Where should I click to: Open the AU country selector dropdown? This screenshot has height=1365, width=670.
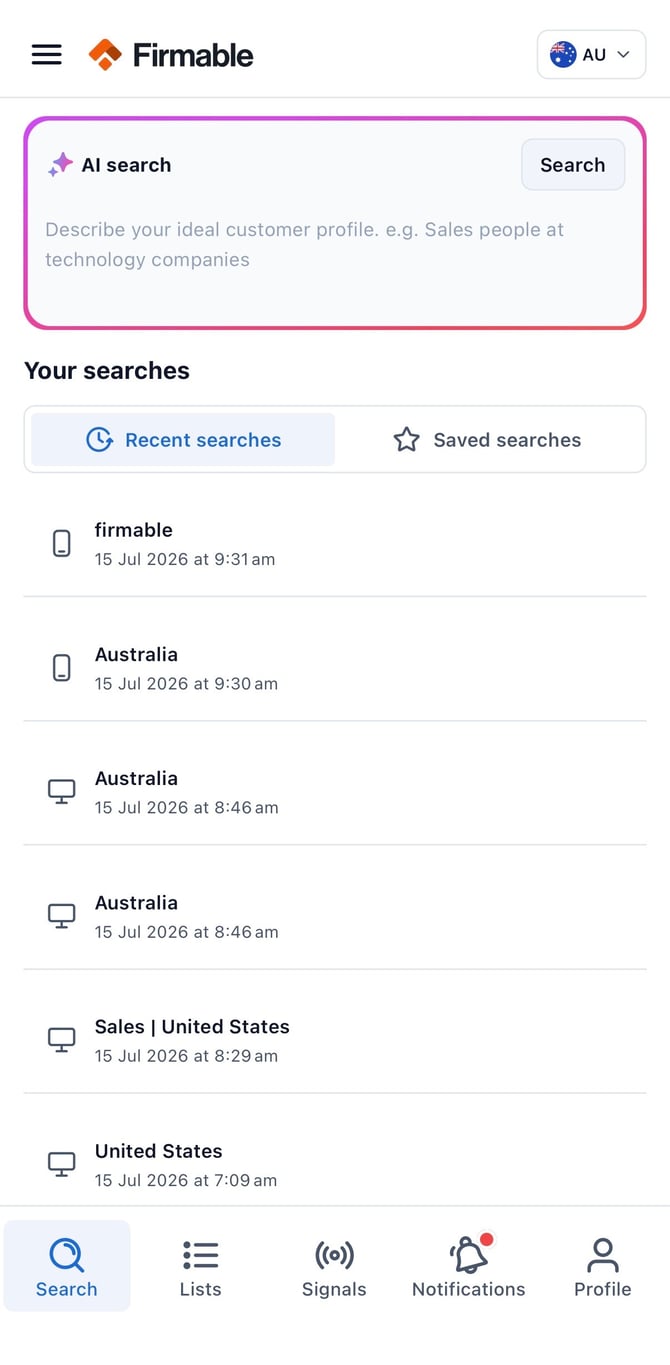tap(591, 55)
